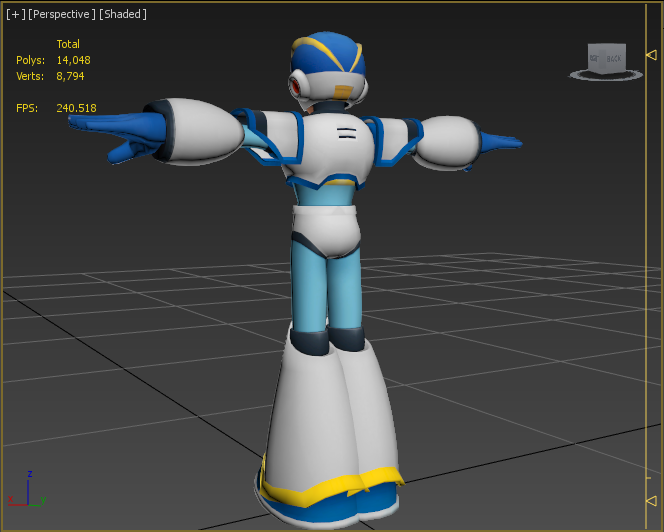Click the lower triangle arrow on right edge
Screen dimensions: 664x532
[652, 501]
